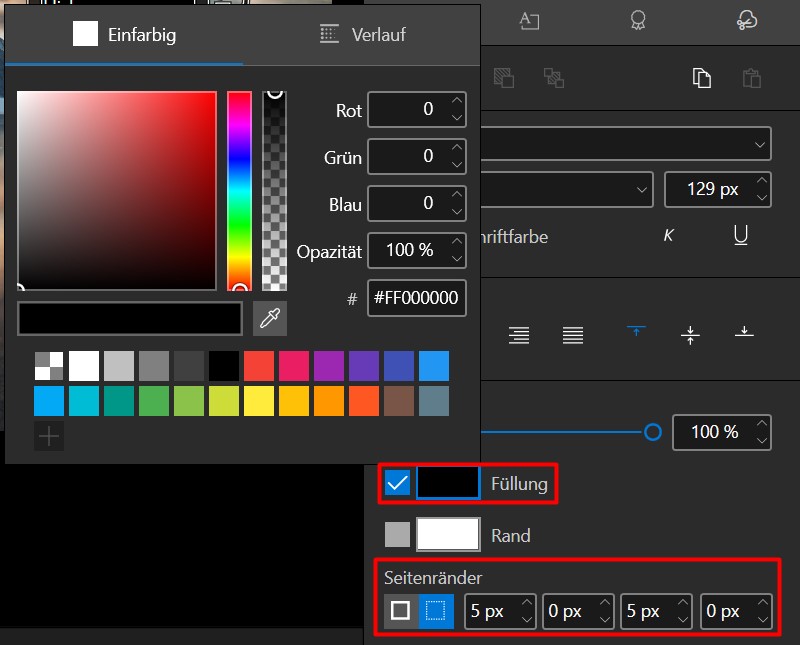Click the hue spectrum slider
800x645 pixels.
[239, 191]
